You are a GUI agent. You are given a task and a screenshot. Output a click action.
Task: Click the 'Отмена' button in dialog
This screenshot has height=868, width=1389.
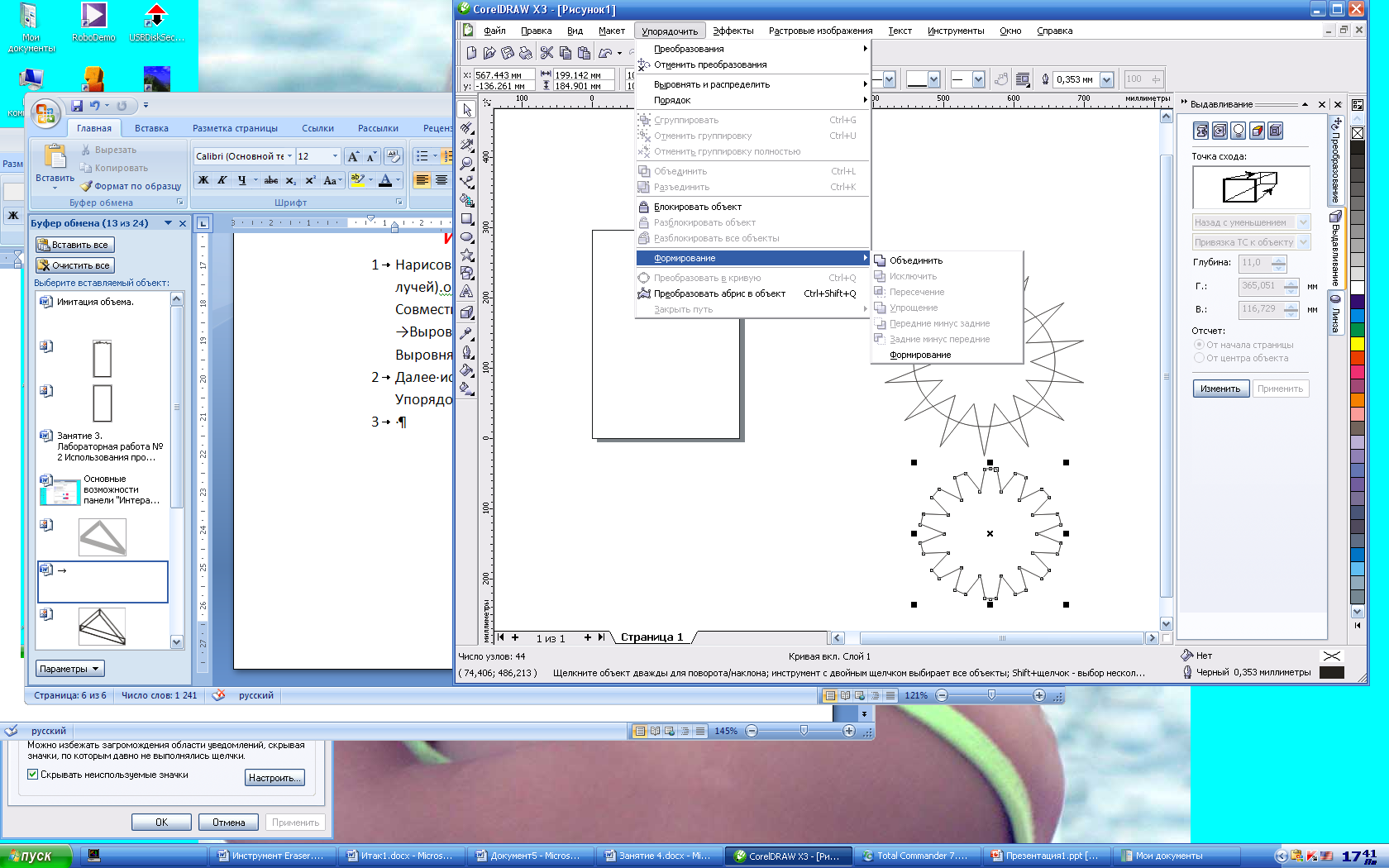(x=229, y=823)
